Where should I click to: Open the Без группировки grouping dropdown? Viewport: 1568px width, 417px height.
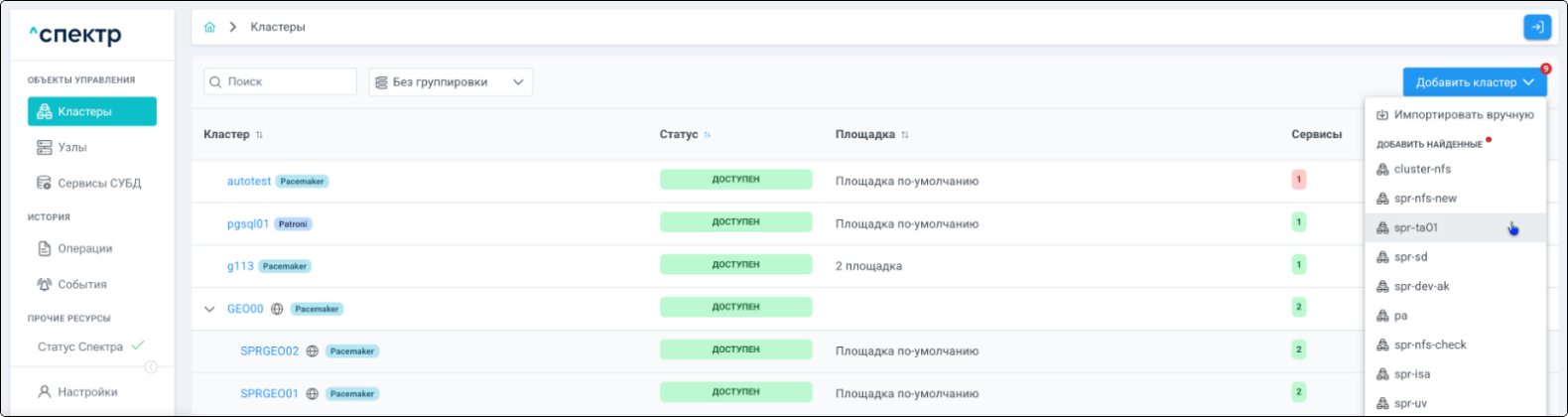[451, 82]
